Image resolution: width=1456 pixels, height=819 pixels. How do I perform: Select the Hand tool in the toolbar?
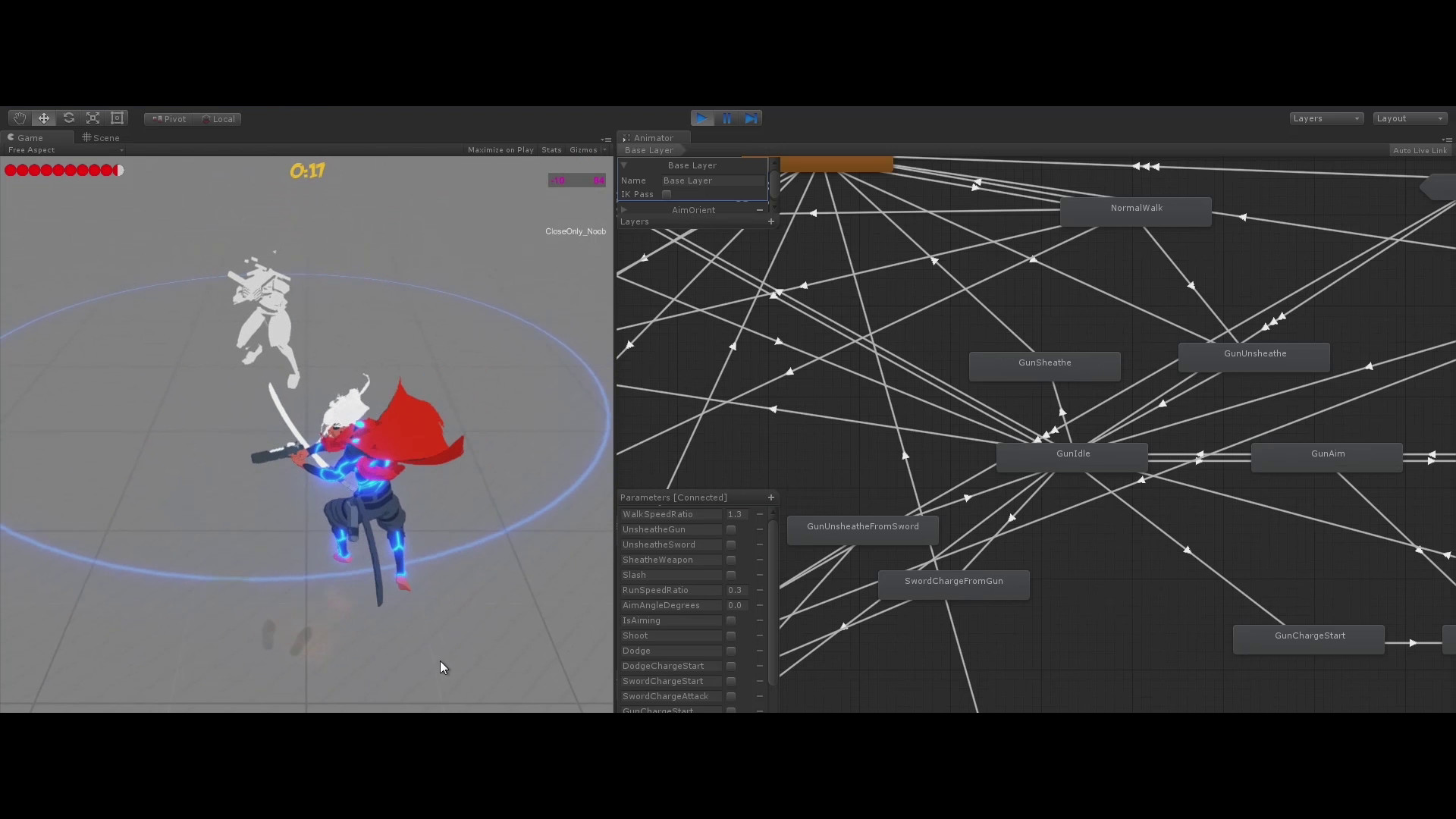(x=19, y=118)
